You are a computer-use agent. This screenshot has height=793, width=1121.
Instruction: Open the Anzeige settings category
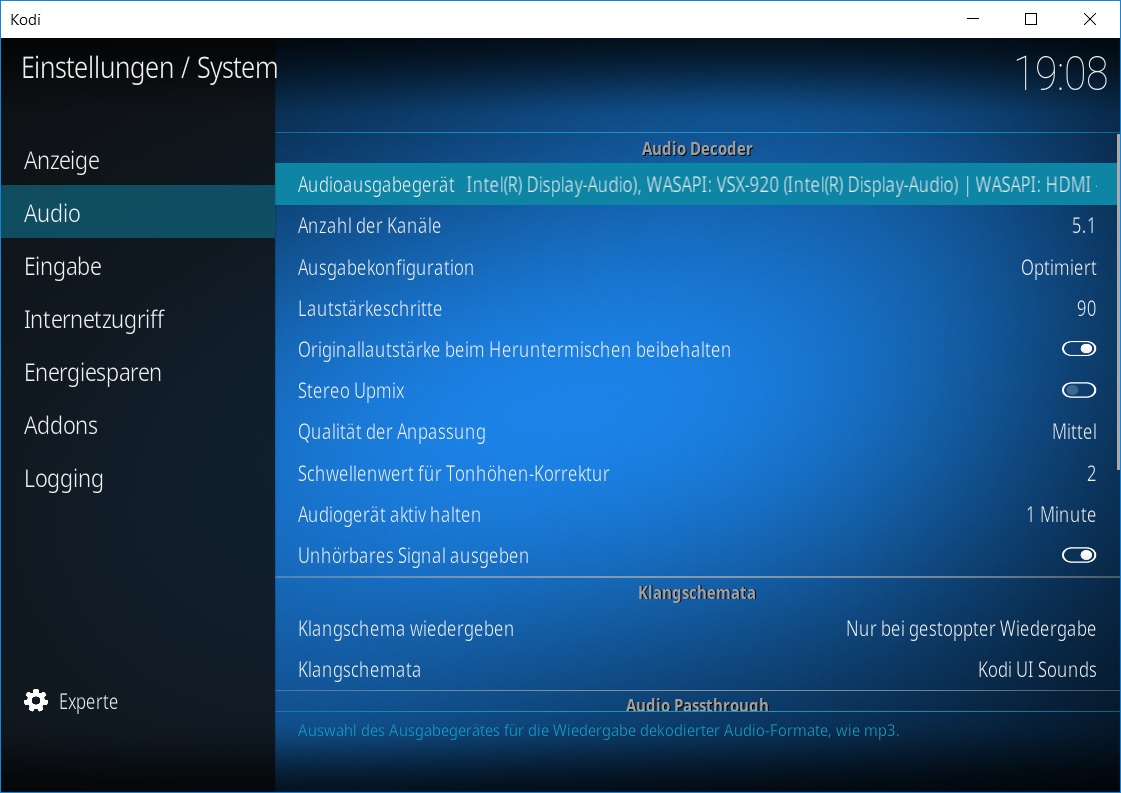pos(138,160)
